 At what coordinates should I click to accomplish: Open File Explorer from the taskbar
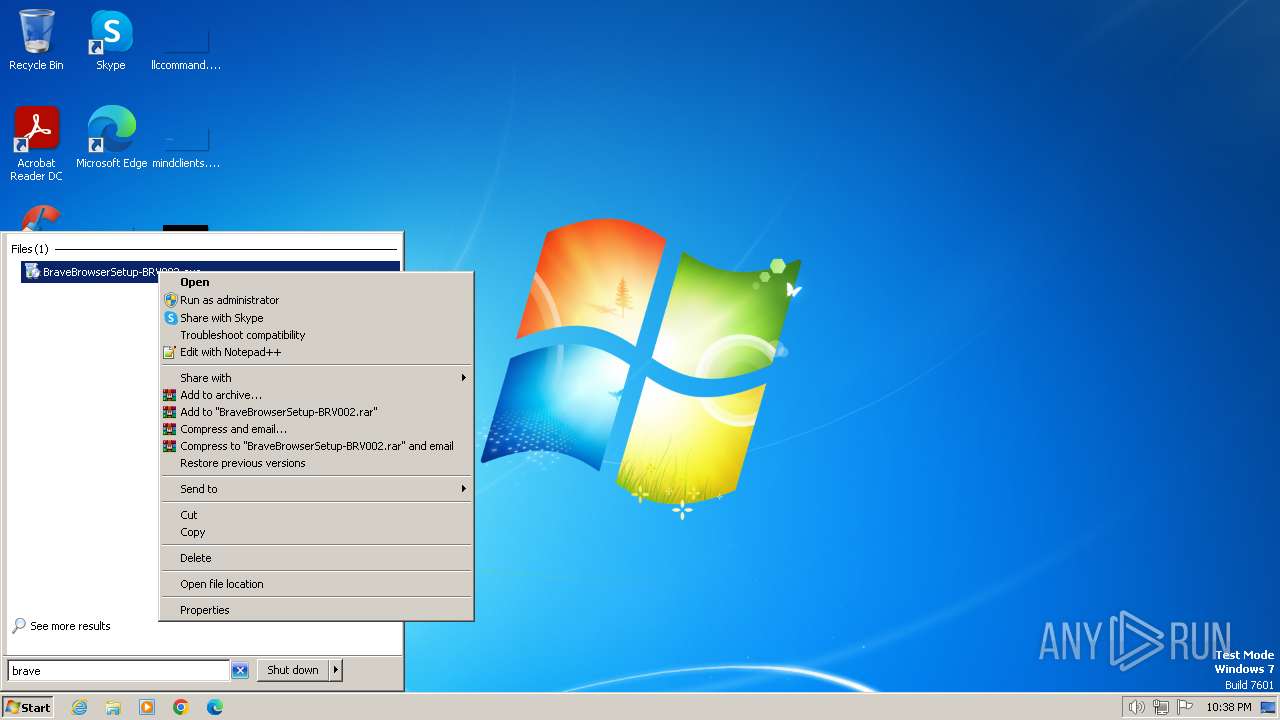pos(113,707)
